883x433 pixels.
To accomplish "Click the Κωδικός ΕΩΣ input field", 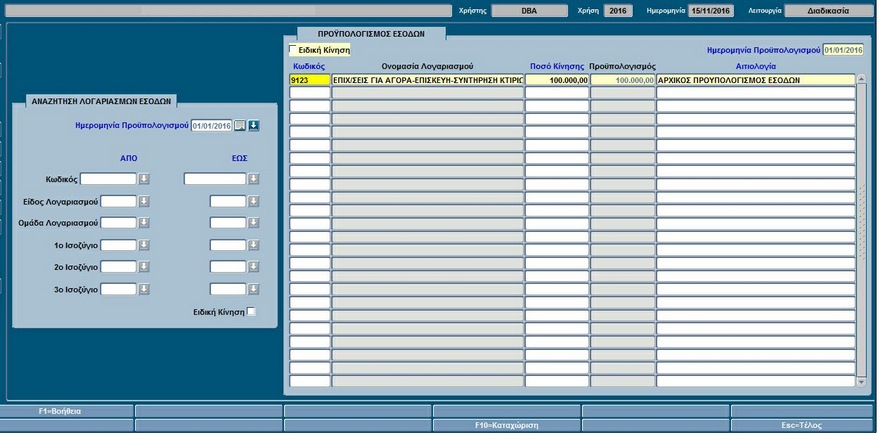I will [215, 179].
